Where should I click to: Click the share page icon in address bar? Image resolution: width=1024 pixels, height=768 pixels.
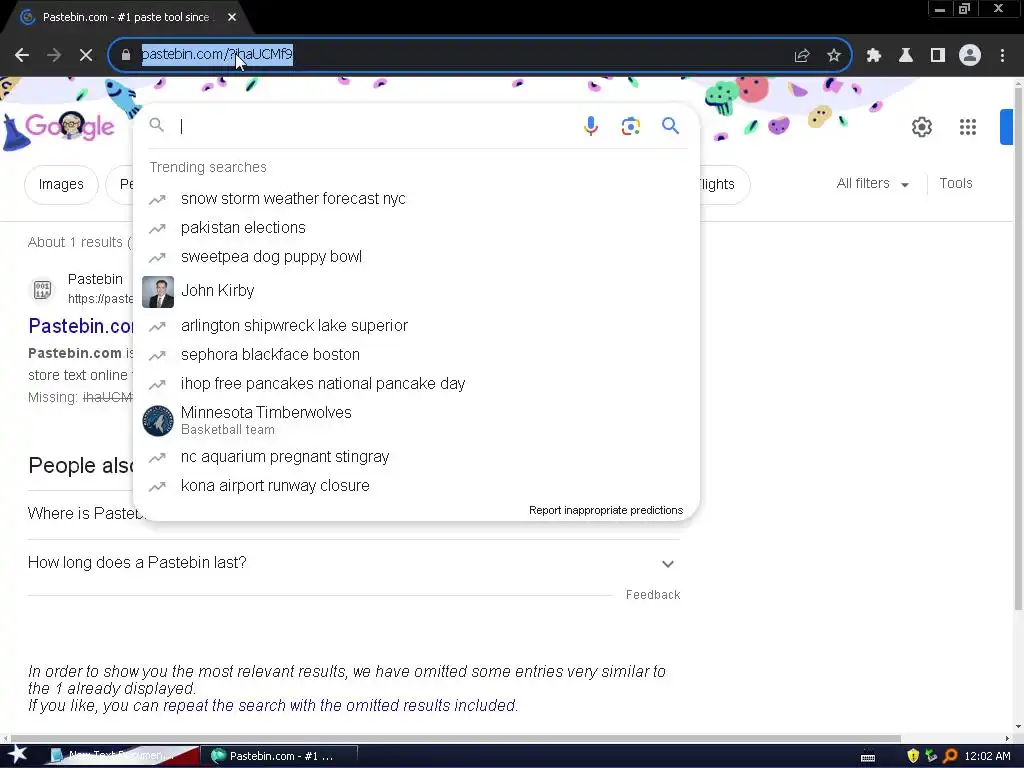(x=802, y=56)
